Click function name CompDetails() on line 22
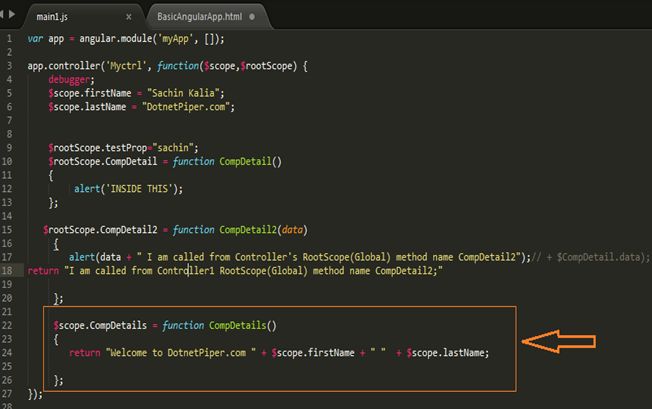Viewport: 652px width, 409px height. (242, 325)
